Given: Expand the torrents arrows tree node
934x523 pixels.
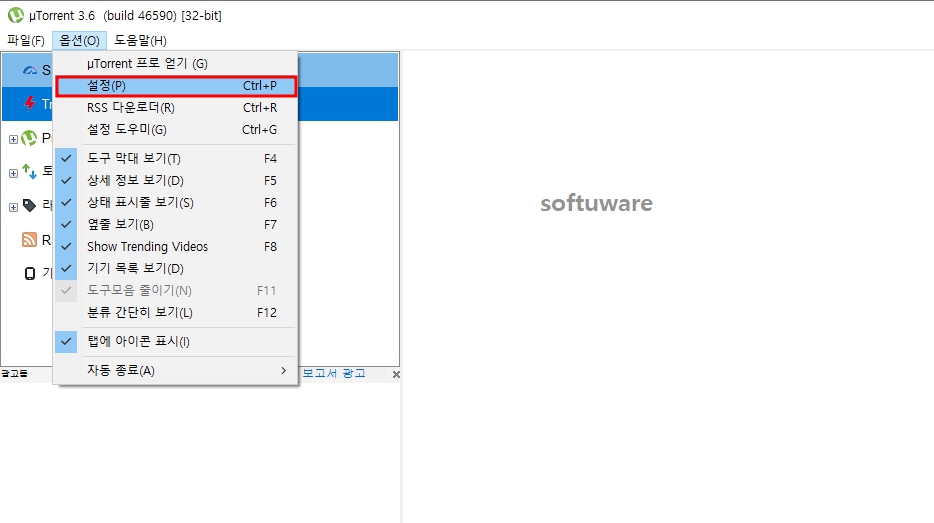Looking at the screenshot, I should pos(13,173).
